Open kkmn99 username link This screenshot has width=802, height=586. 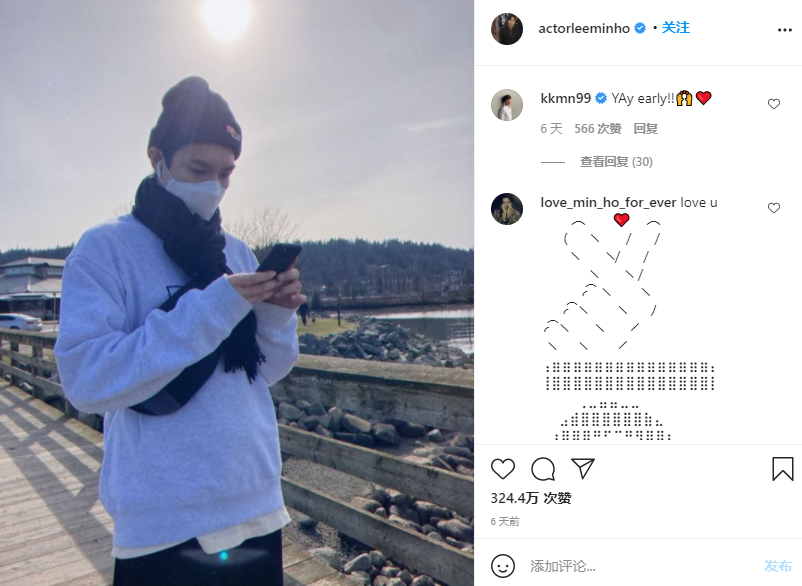(x=565, y=98)
